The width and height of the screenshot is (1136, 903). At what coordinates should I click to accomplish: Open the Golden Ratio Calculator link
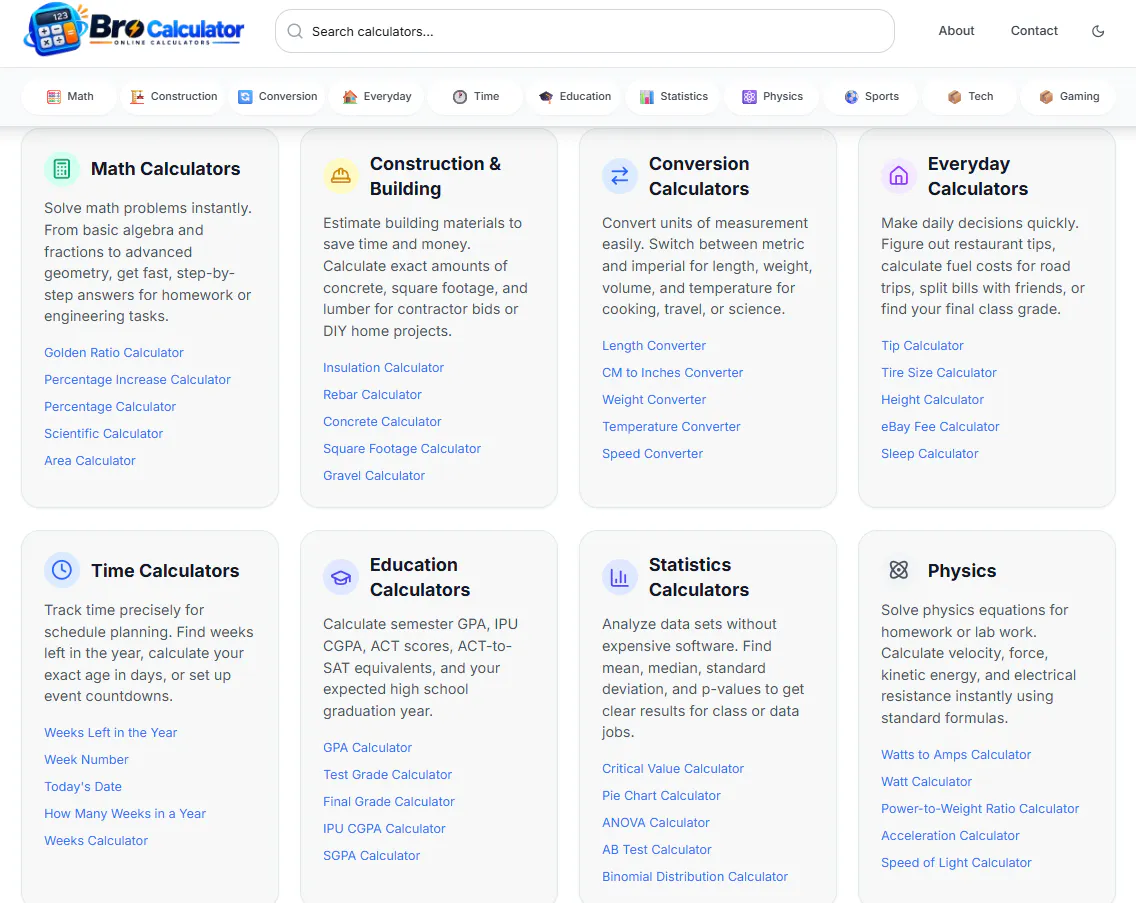(114, 353)
